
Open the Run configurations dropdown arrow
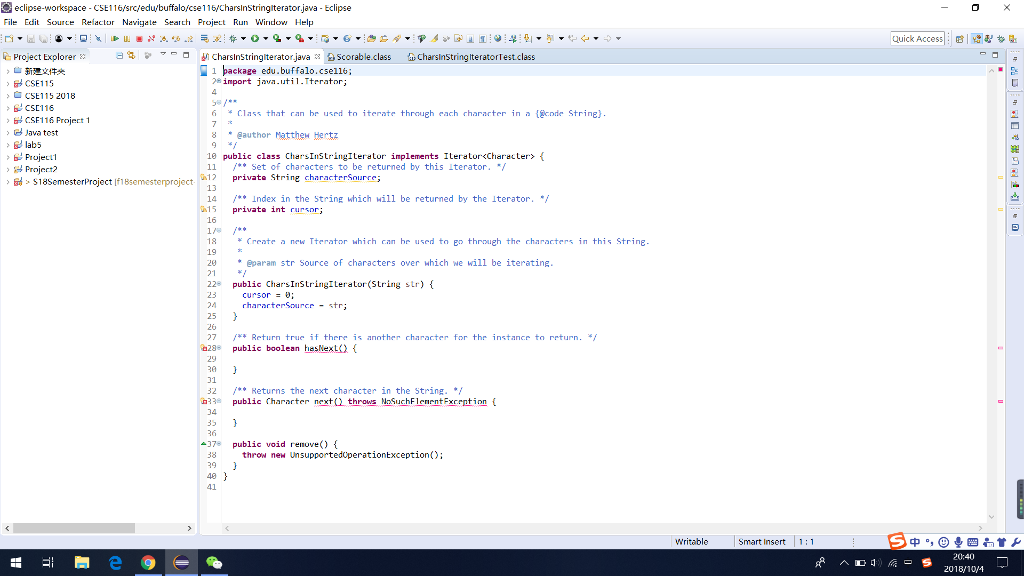(265, 38)
